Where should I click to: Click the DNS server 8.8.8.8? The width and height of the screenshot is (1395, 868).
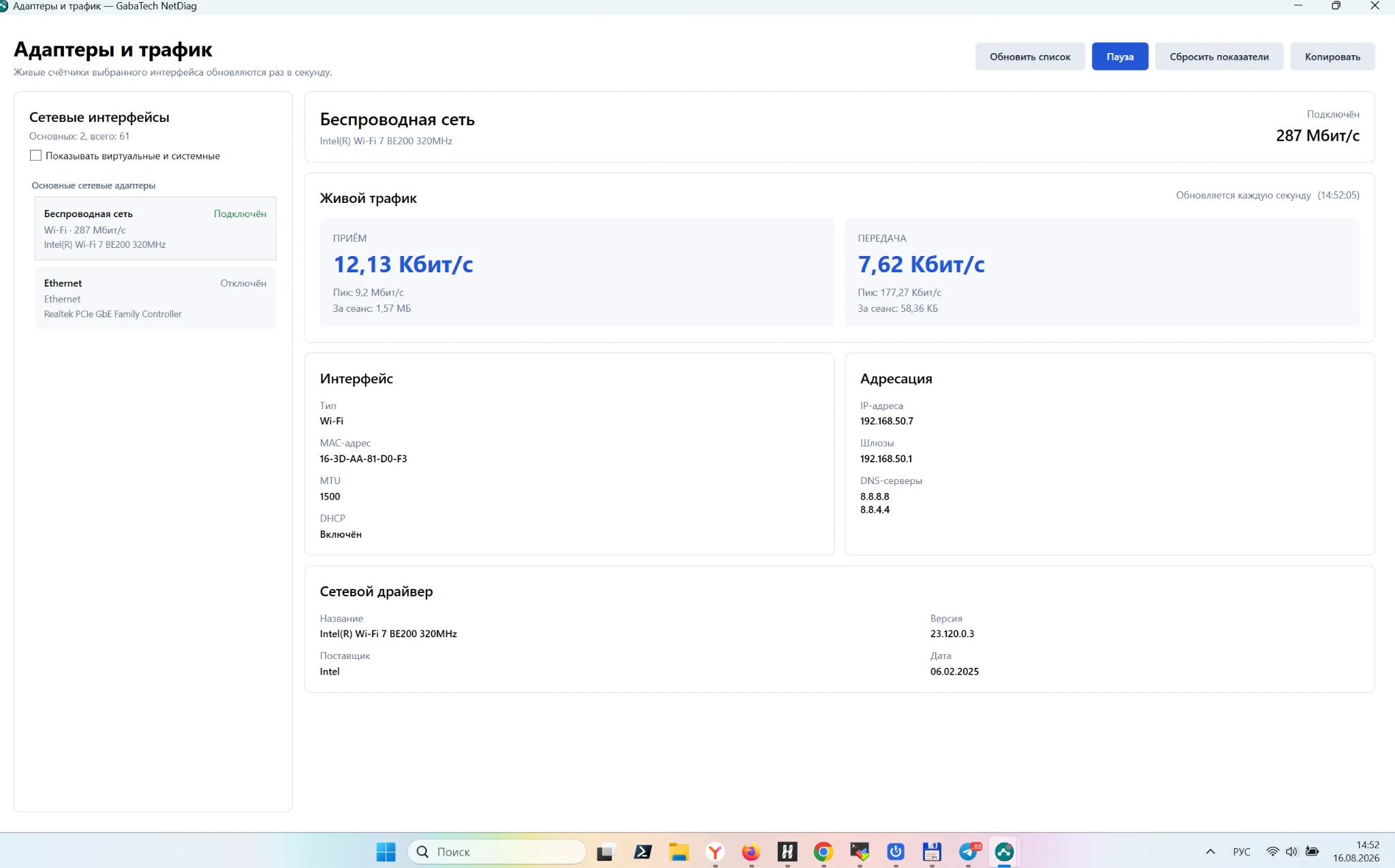(x=875, y=496)
